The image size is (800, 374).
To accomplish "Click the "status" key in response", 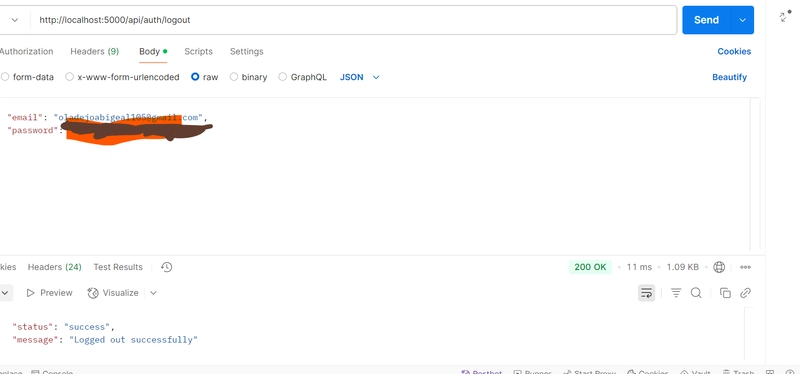I will click(x=33, y=327).
